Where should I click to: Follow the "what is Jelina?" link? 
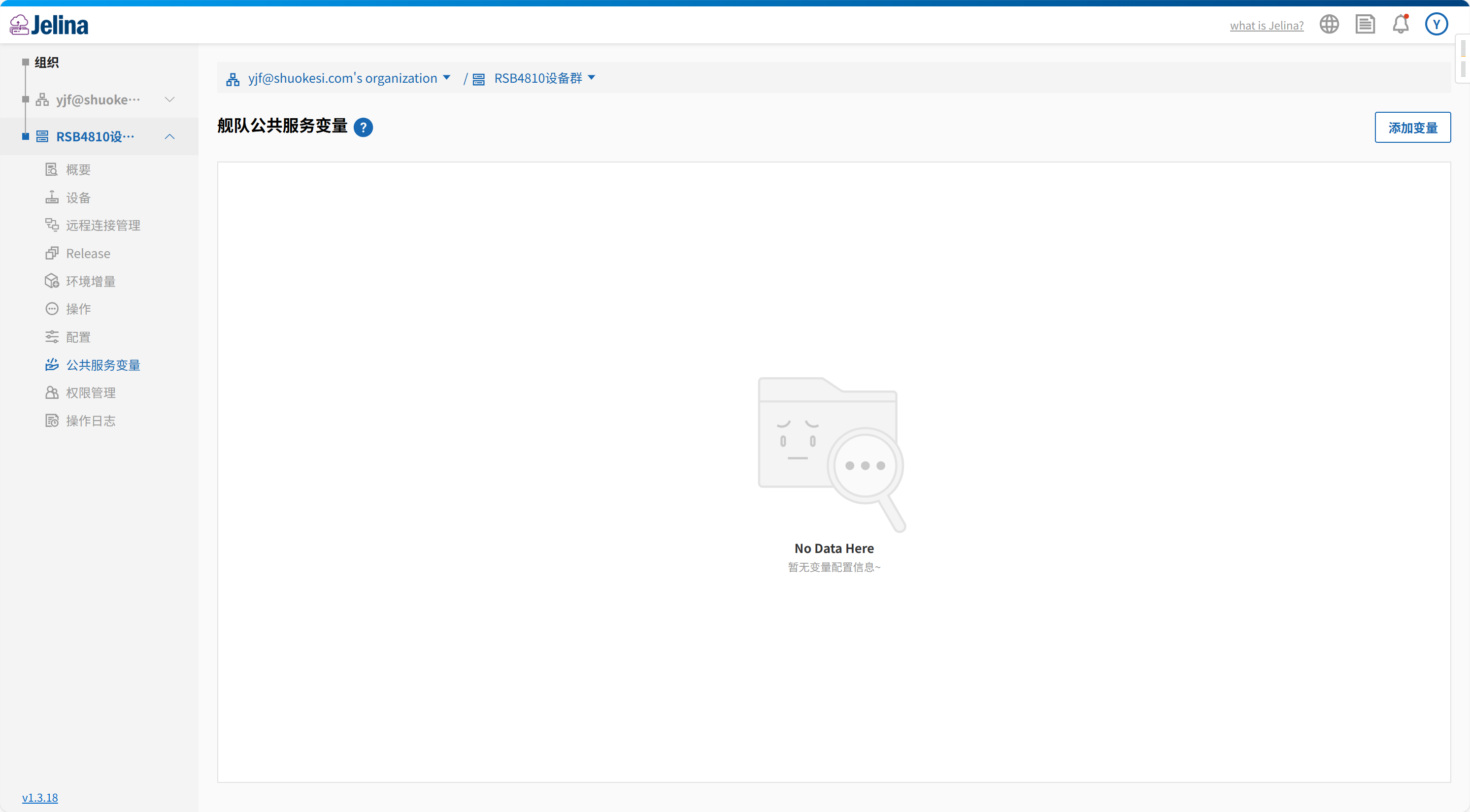point(1266,26)
